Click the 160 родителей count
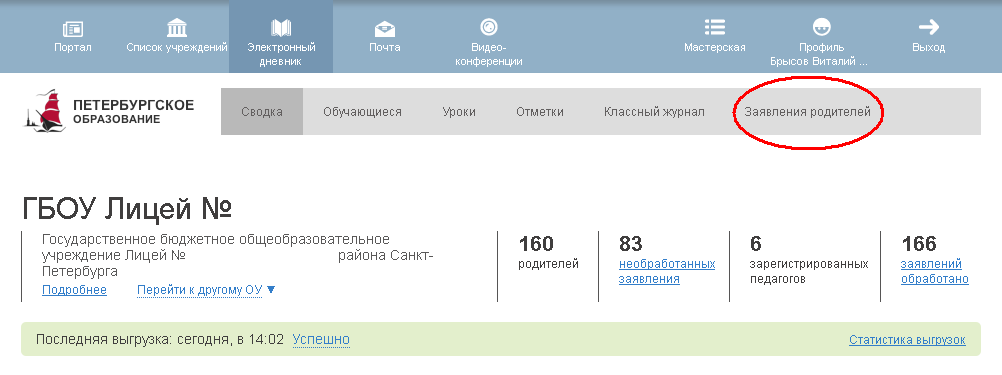Viewport: 1002px width, 375px height. pos(548,252)
